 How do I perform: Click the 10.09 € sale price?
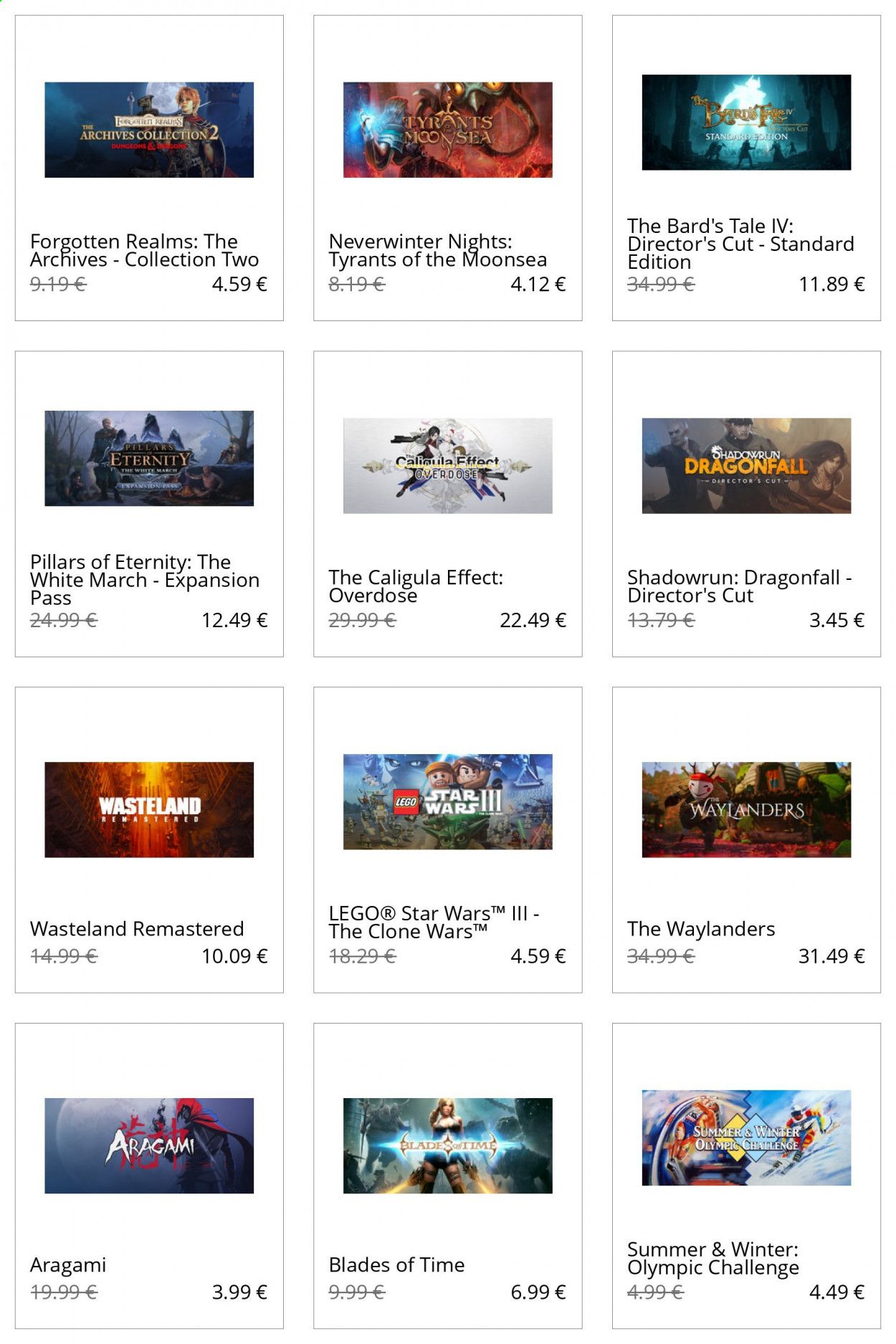[x=234, y=955]
